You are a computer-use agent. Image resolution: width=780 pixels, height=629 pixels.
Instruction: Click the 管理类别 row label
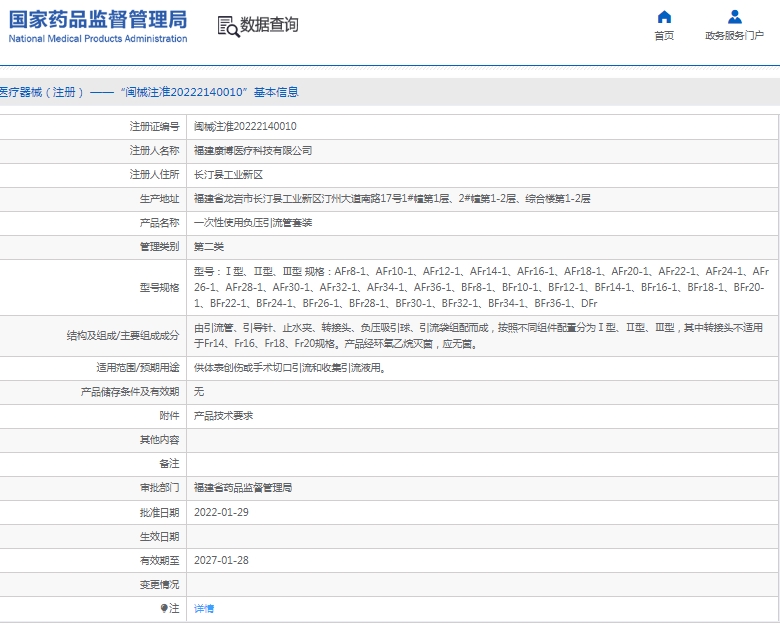[159, 247]
